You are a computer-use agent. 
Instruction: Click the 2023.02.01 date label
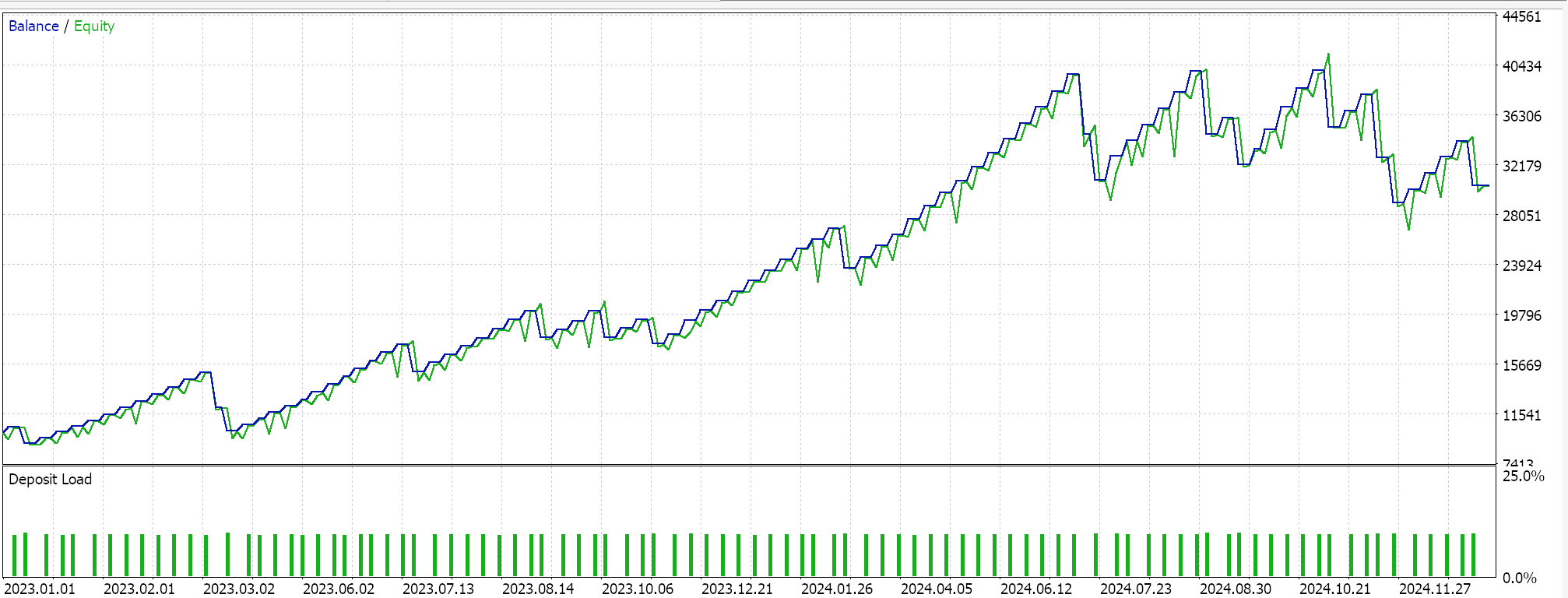139,589
